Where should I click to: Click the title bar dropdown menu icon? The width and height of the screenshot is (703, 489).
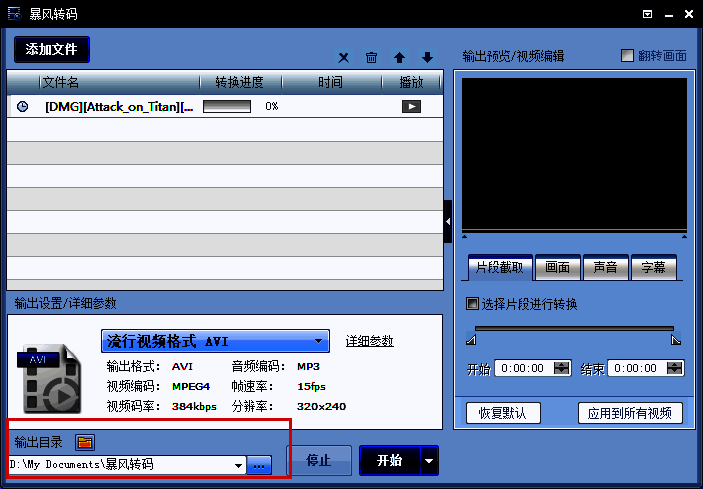click(x=649, y=14)
